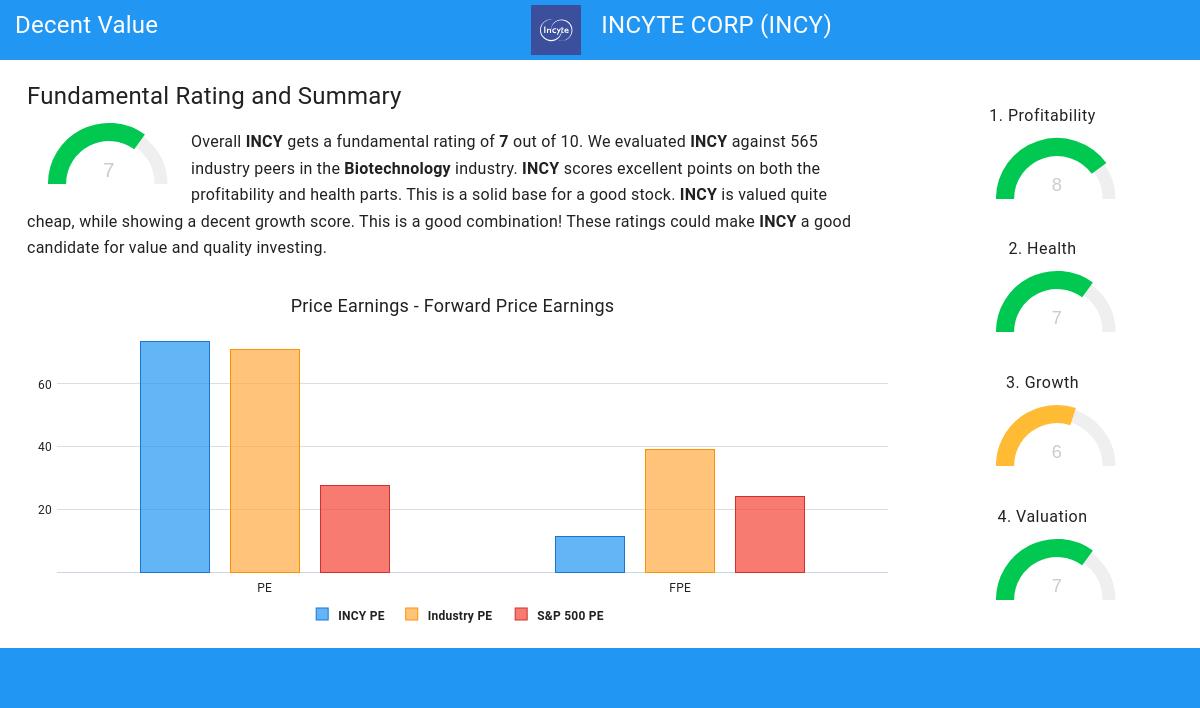Click the Growth rating gauge
Screen dimensions: 1200x708
pos(1055,437)
